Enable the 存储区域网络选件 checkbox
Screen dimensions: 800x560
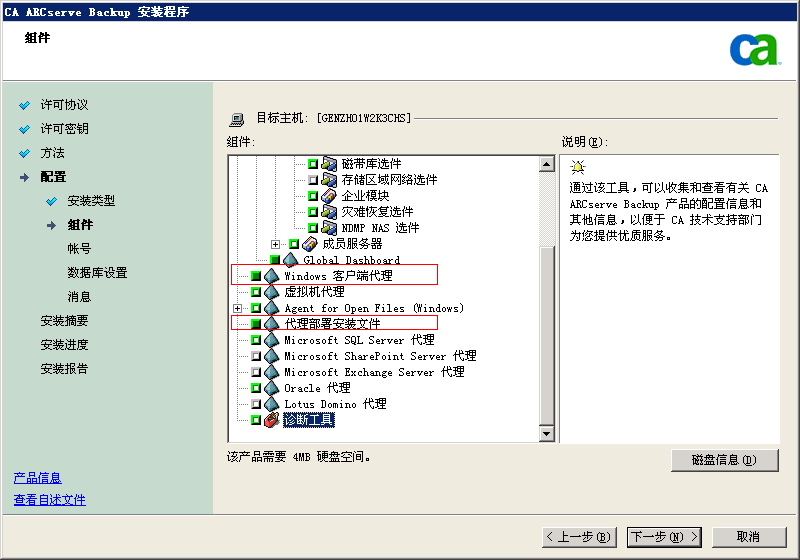point(313,180)
